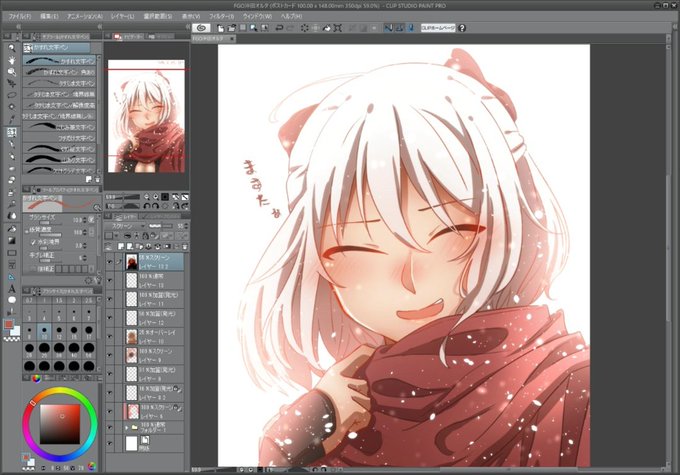
Task: Click the CLIP STUDIO swirl icon in command bar
Action: click(201, 28)
